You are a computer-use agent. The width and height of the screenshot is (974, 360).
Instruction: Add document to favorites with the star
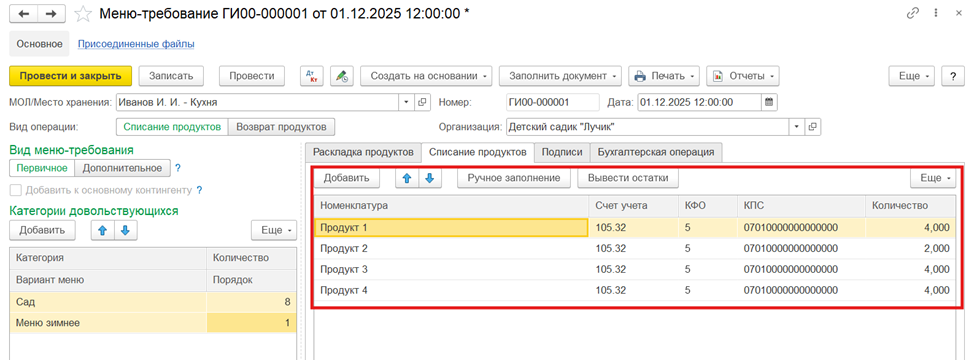click(x=83, y=13)
